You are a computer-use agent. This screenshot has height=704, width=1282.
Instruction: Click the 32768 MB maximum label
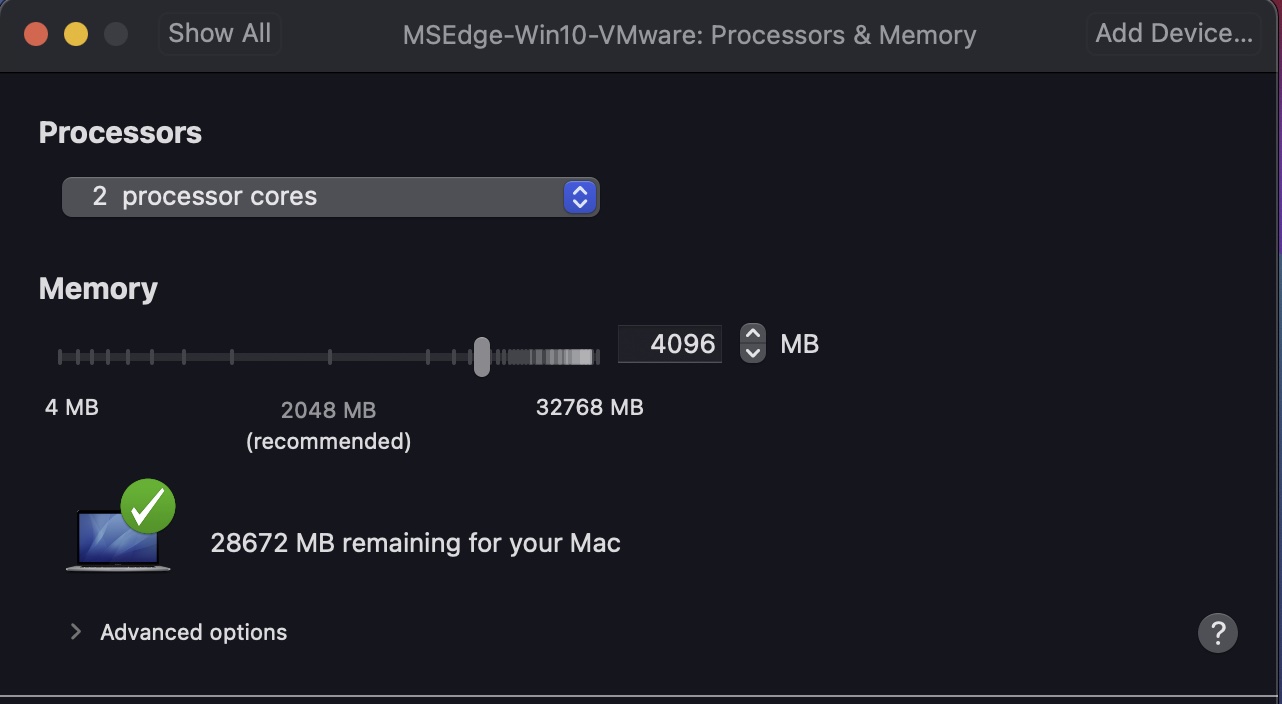click(589, 407)
